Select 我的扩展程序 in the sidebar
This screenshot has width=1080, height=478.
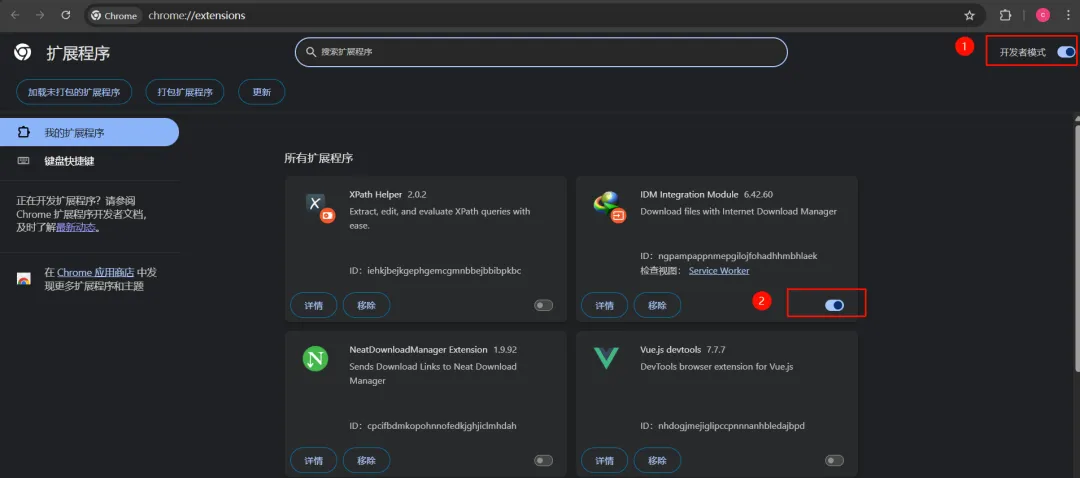[x=90, y=132]
